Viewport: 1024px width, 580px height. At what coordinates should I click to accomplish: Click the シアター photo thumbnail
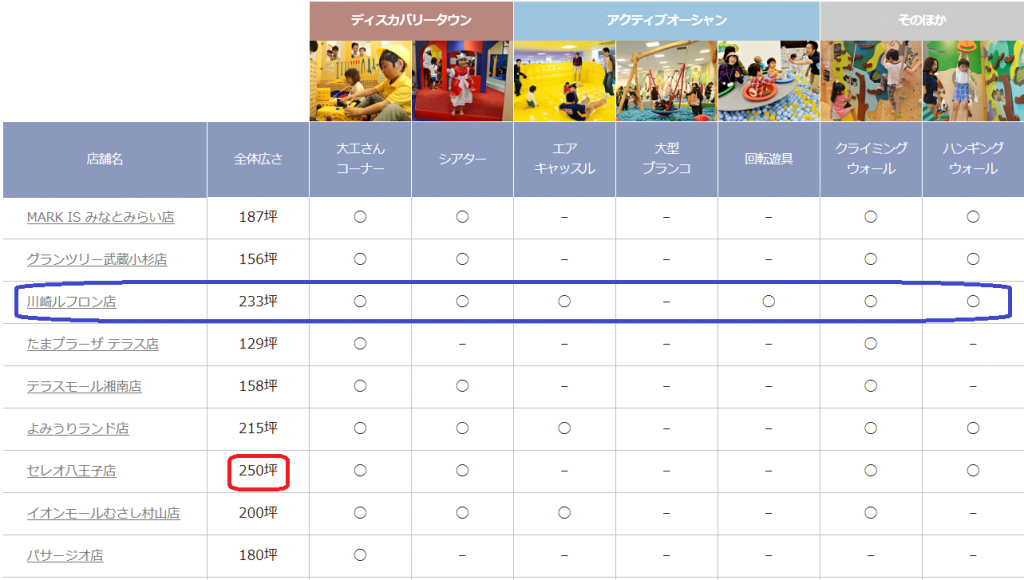tap(462, 81)
